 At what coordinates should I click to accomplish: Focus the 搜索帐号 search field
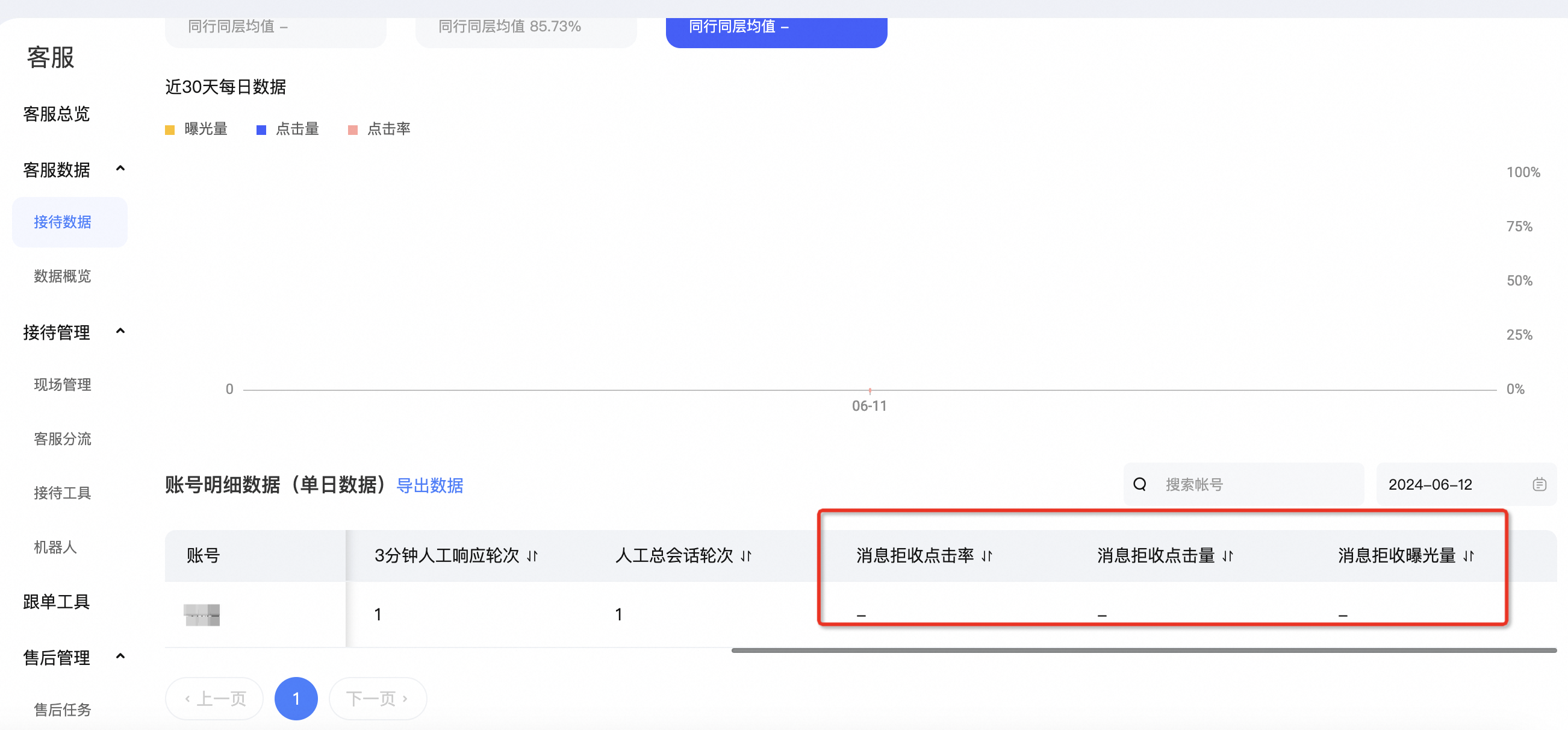click(1243, 485)
